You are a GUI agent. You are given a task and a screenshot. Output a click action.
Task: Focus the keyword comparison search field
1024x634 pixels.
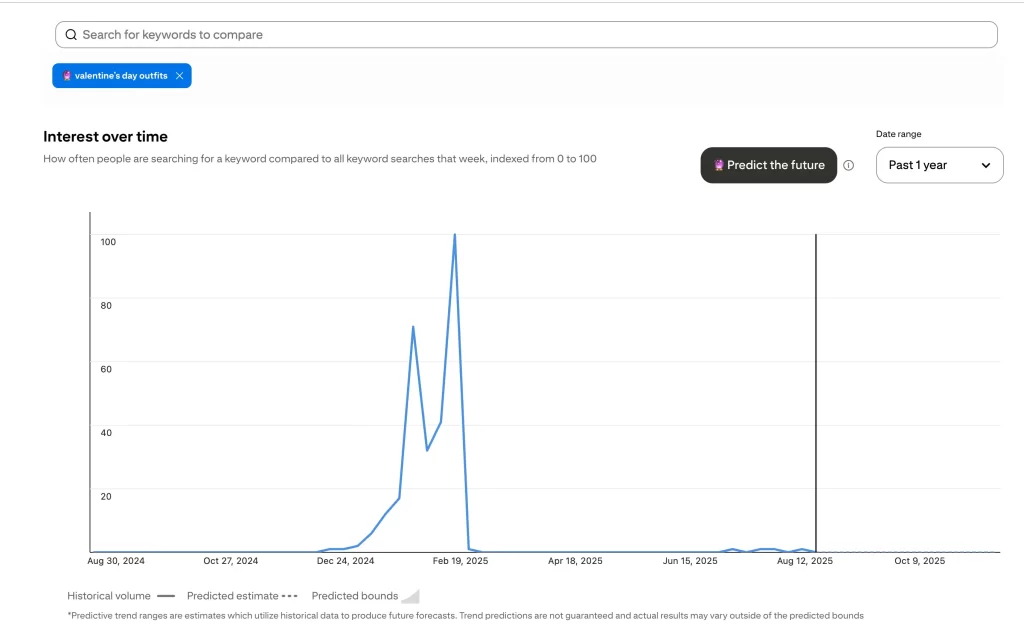click(526, 35)
